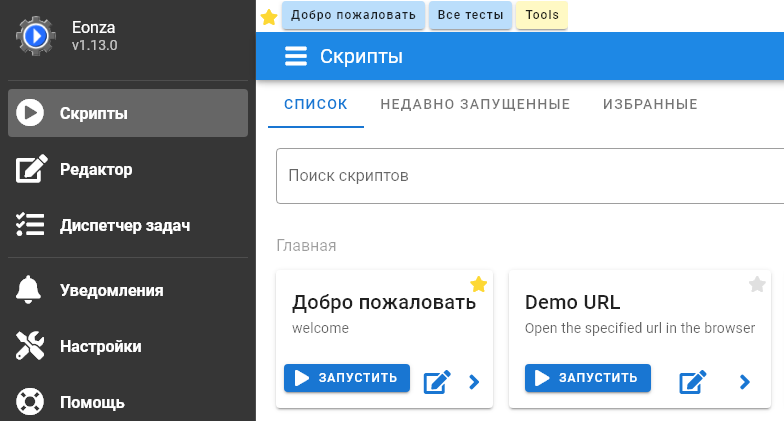Open Настройки from the sidebar
Screen dimensions: 784x421
pos(30,347)
